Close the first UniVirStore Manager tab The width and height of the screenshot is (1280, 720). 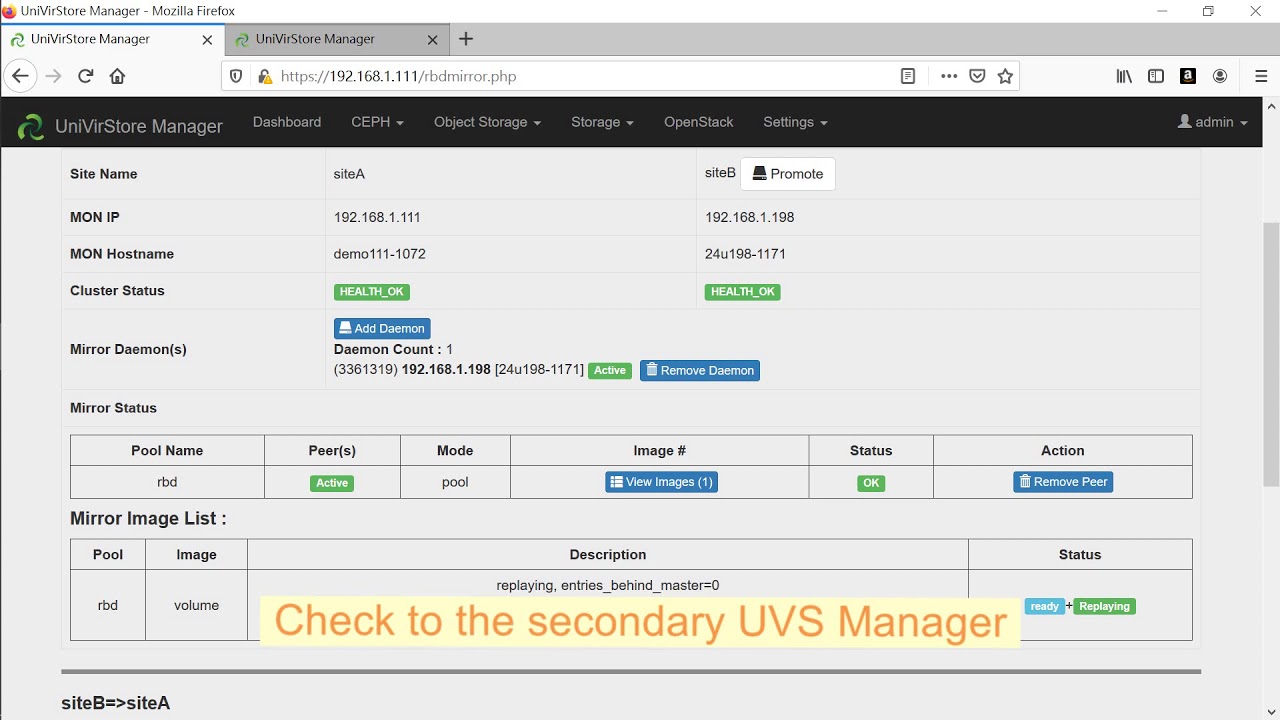[x=207, y=40]
